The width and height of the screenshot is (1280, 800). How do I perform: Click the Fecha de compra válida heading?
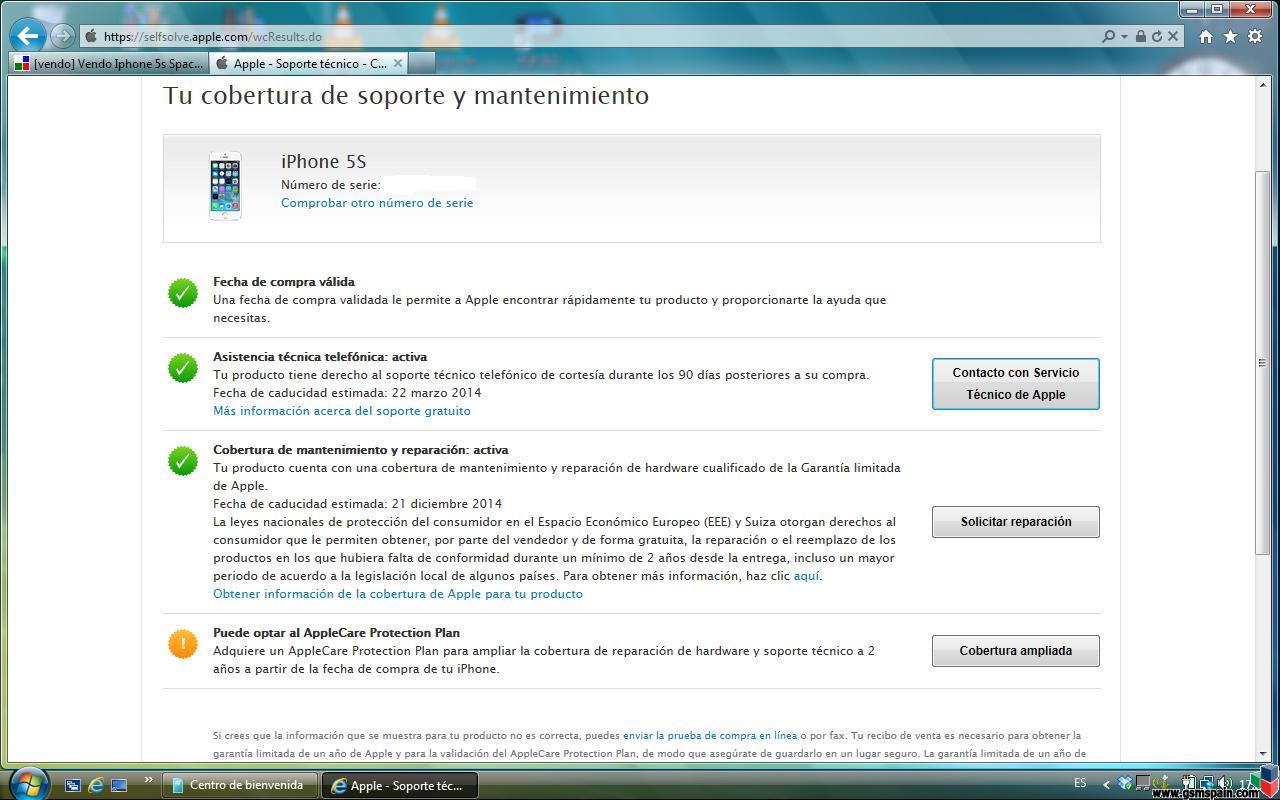284,282
